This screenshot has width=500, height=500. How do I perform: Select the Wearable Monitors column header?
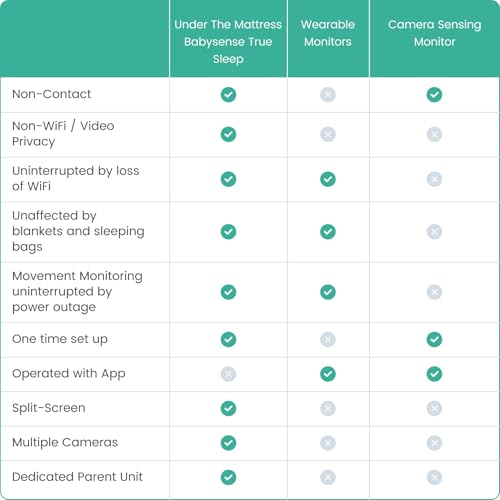(328, 33)
